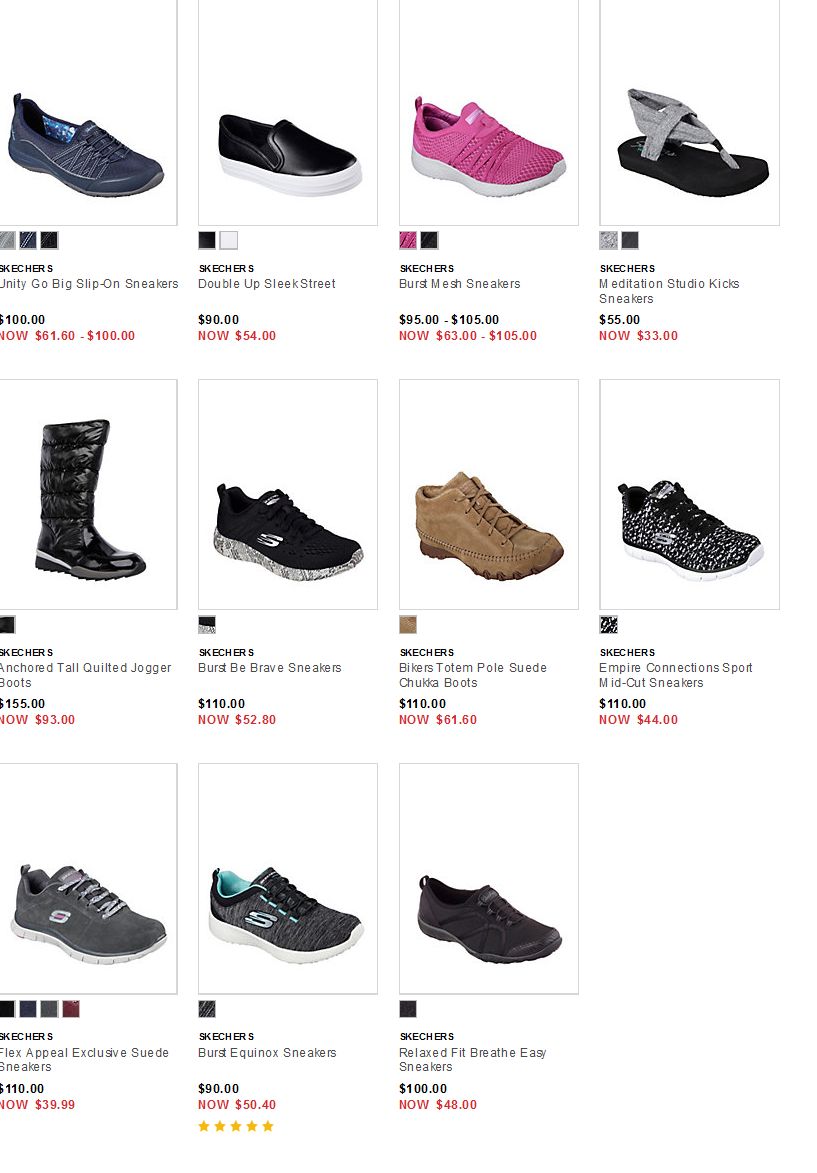Open Anchored Tall Quilted Jogger Boots image
The image size is (817, 1173).
pyautogui.click(x=88, y=494)
